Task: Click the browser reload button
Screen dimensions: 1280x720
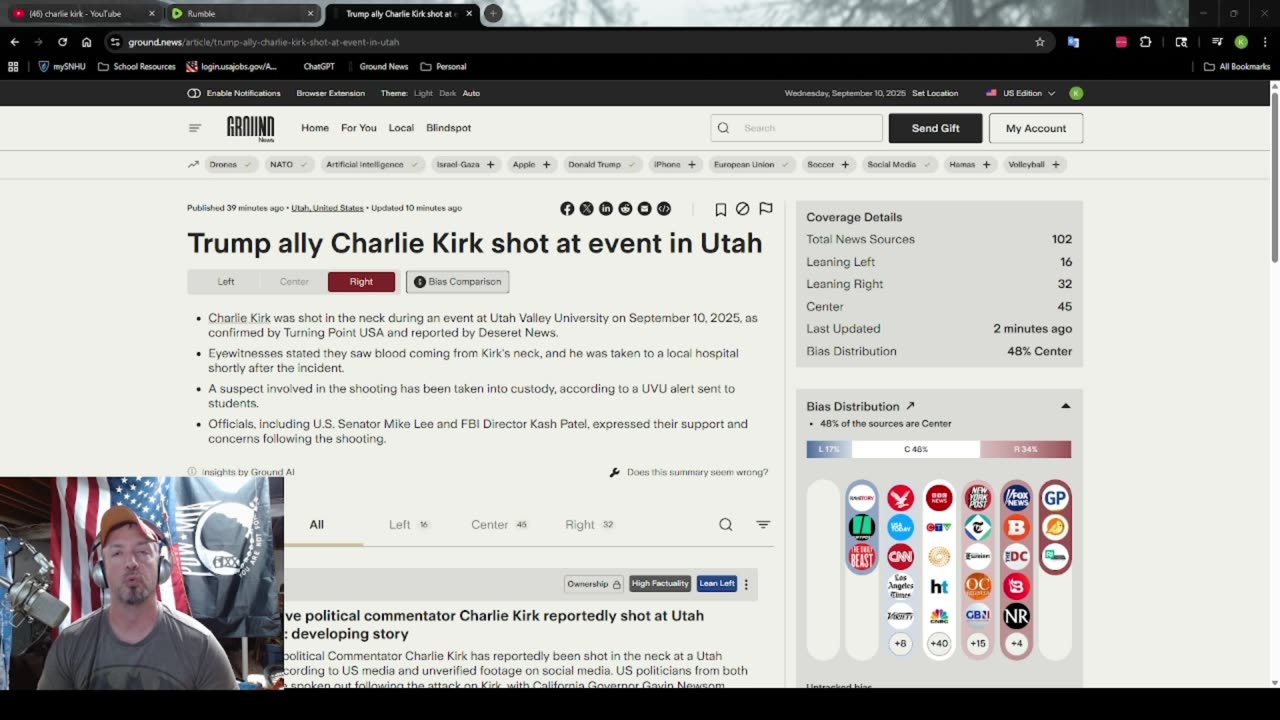Action: (x=62, y=42)
